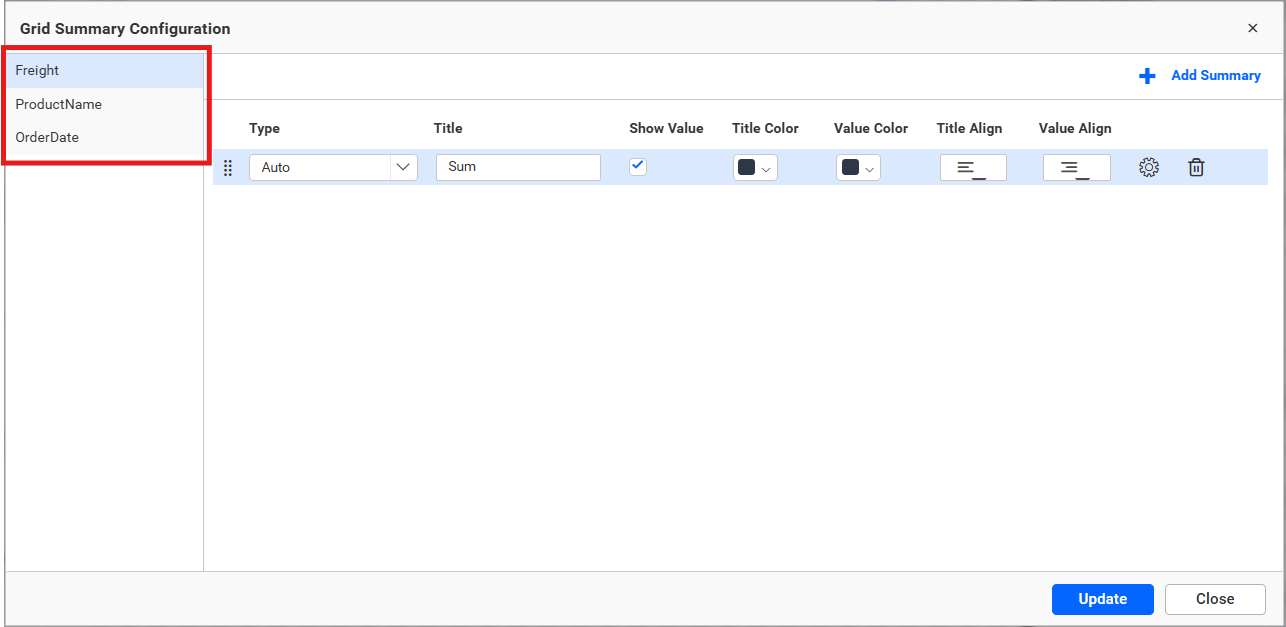Click Add Summary to create a new summary
This screenshot has height=627, width=1286.
pyautogui.click(x=1215, y=75)
